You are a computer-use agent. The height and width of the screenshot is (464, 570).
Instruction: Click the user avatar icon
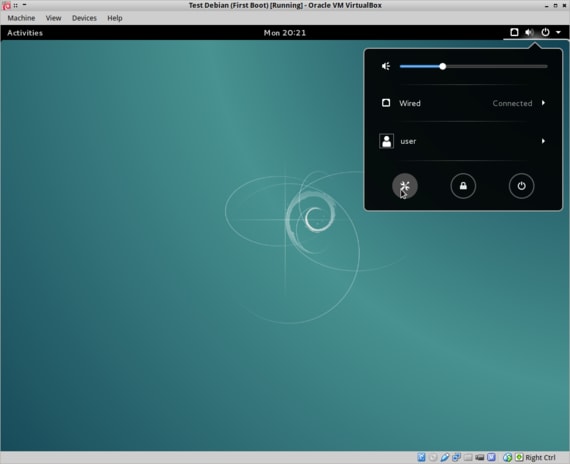(x=386, y=141)
